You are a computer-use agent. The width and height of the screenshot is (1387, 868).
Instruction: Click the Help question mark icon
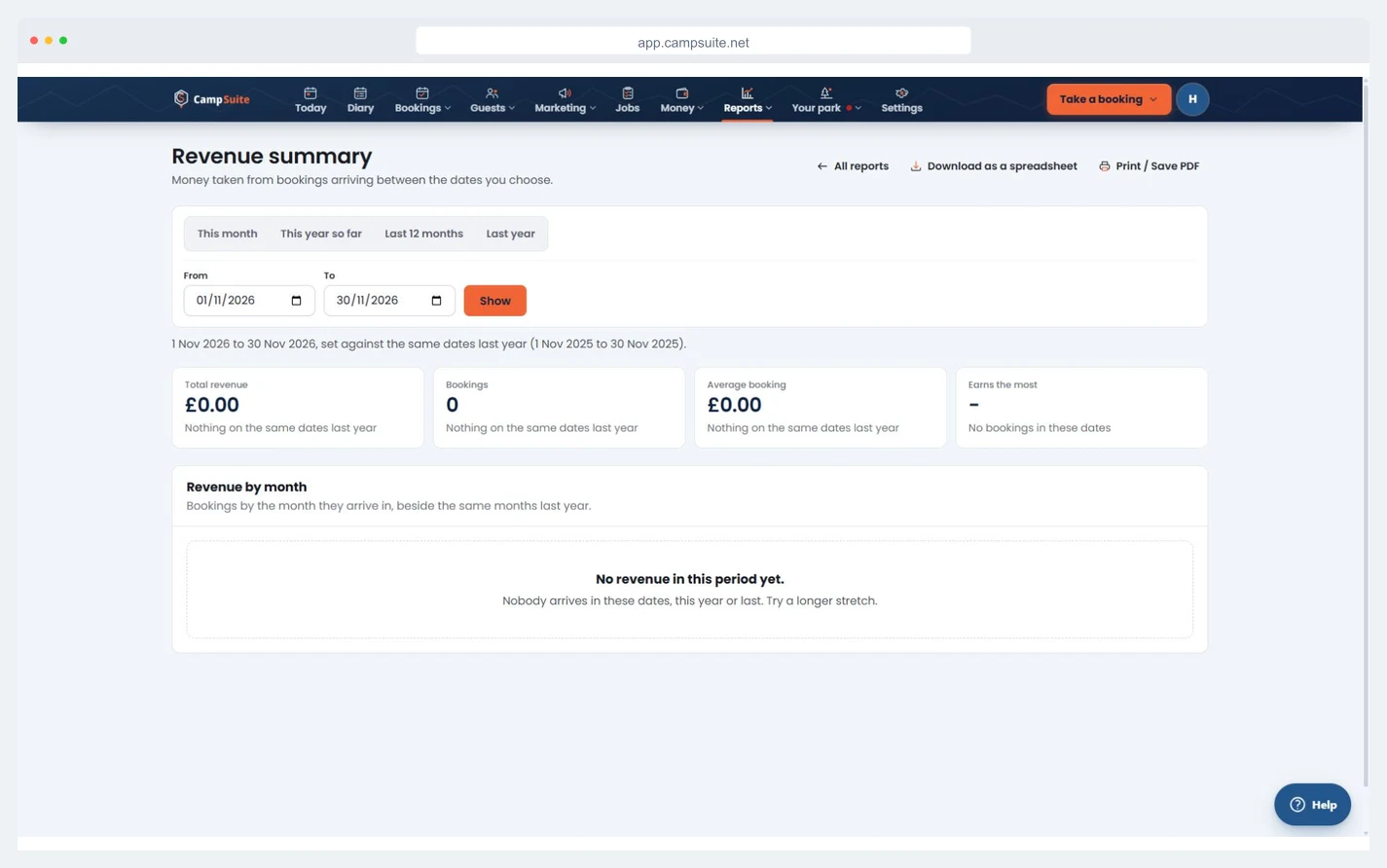[1297, 805]
